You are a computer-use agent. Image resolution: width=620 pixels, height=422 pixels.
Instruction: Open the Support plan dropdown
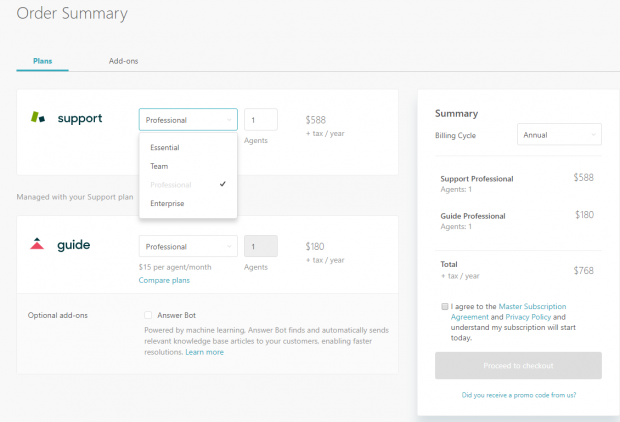[x=188, y=119]
